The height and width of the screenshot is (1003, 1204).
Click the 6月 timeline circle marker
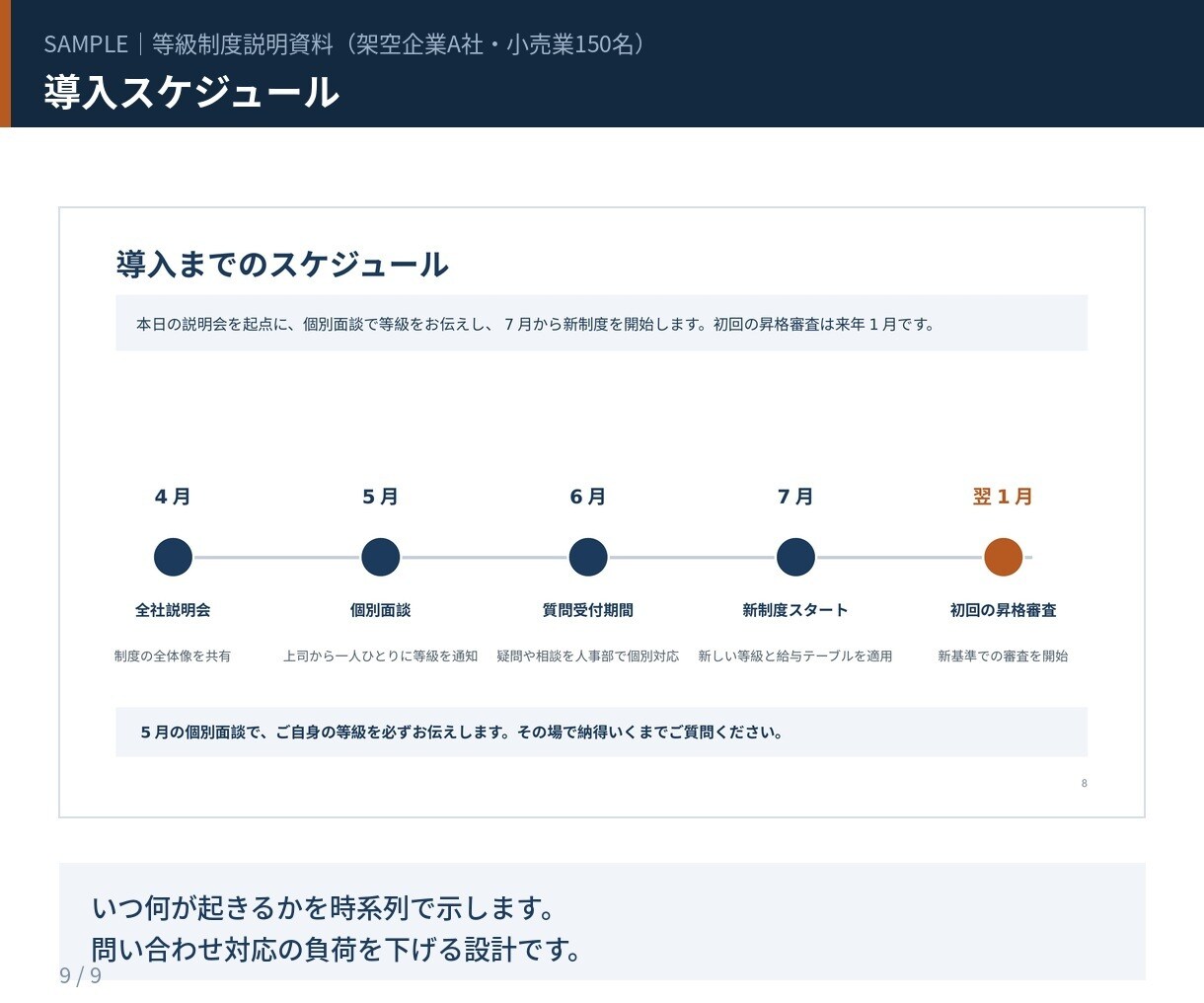[588, 557]
